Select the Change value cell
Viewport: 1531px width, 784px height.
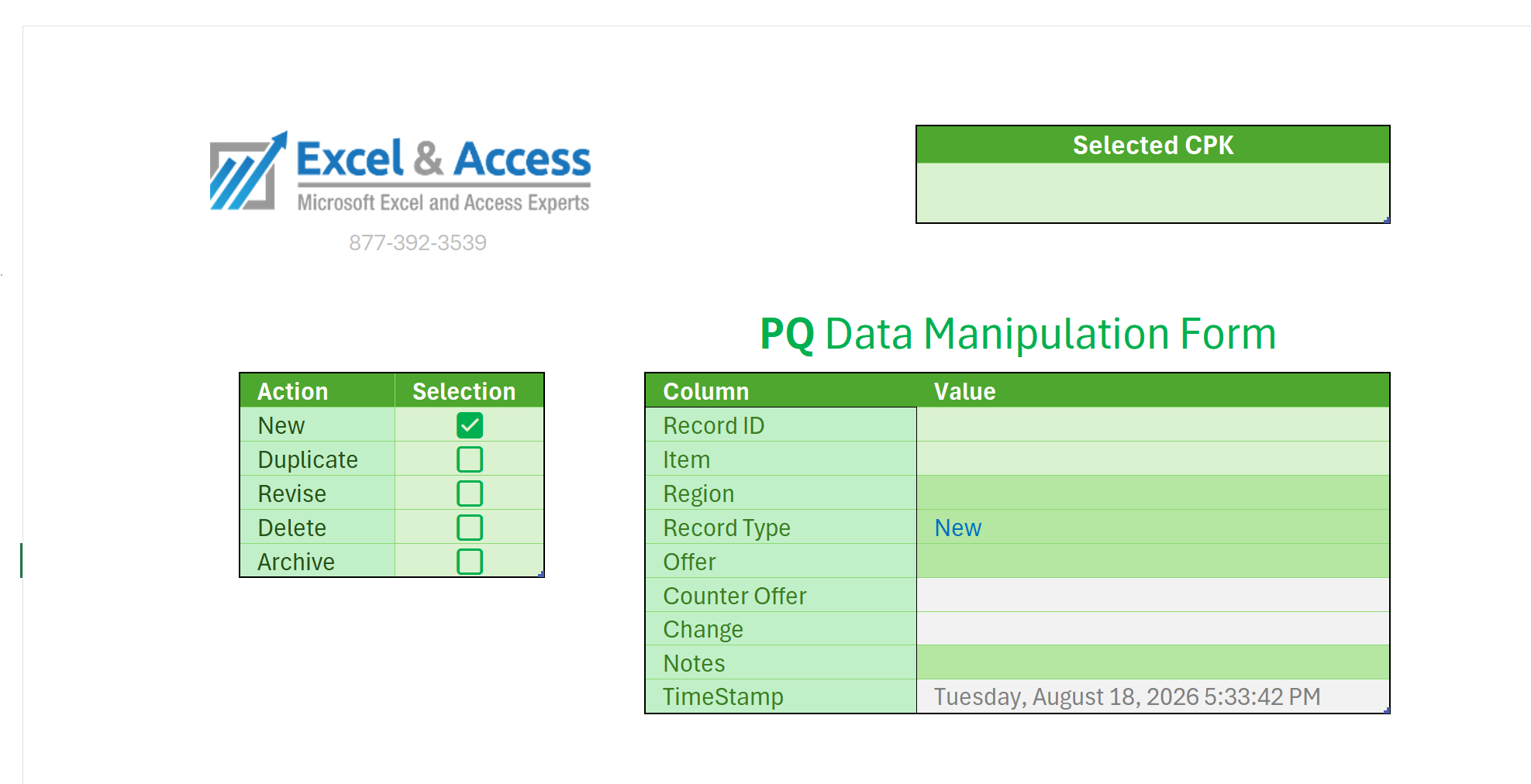(x=1153, y=629)
